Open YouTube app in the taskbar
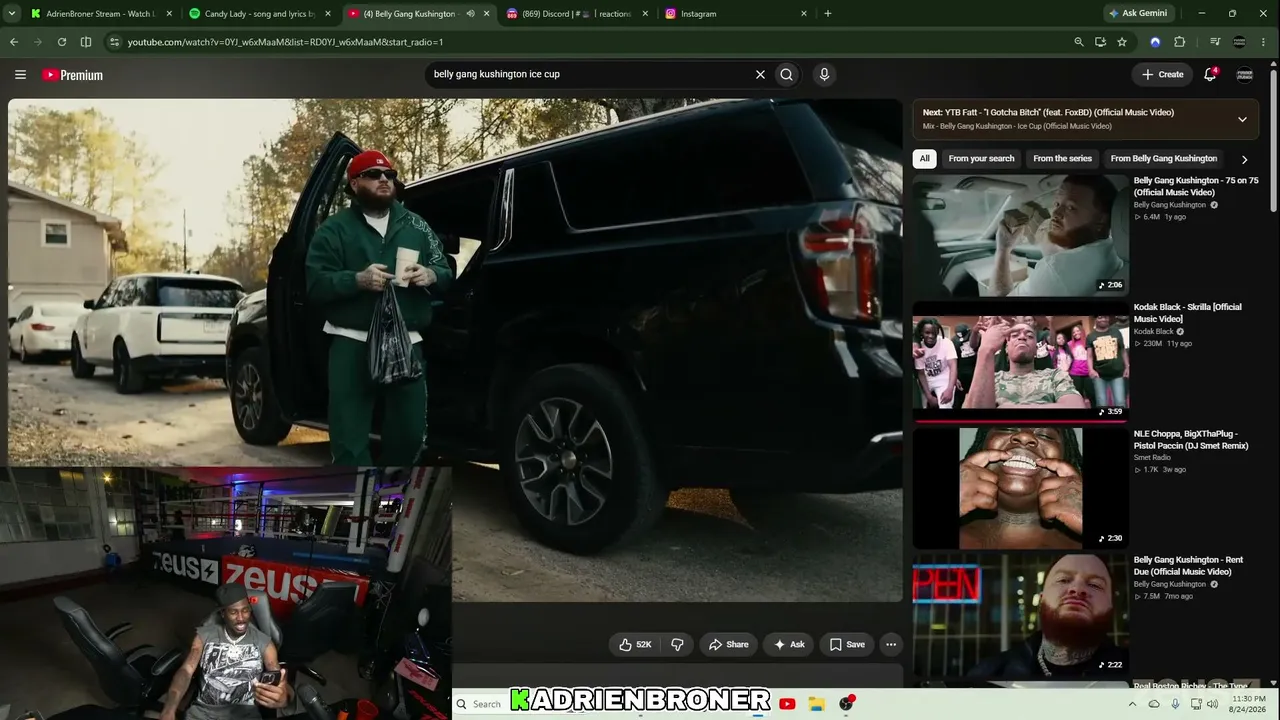This screenshot has height=720, width=1280. coord(787,704)
